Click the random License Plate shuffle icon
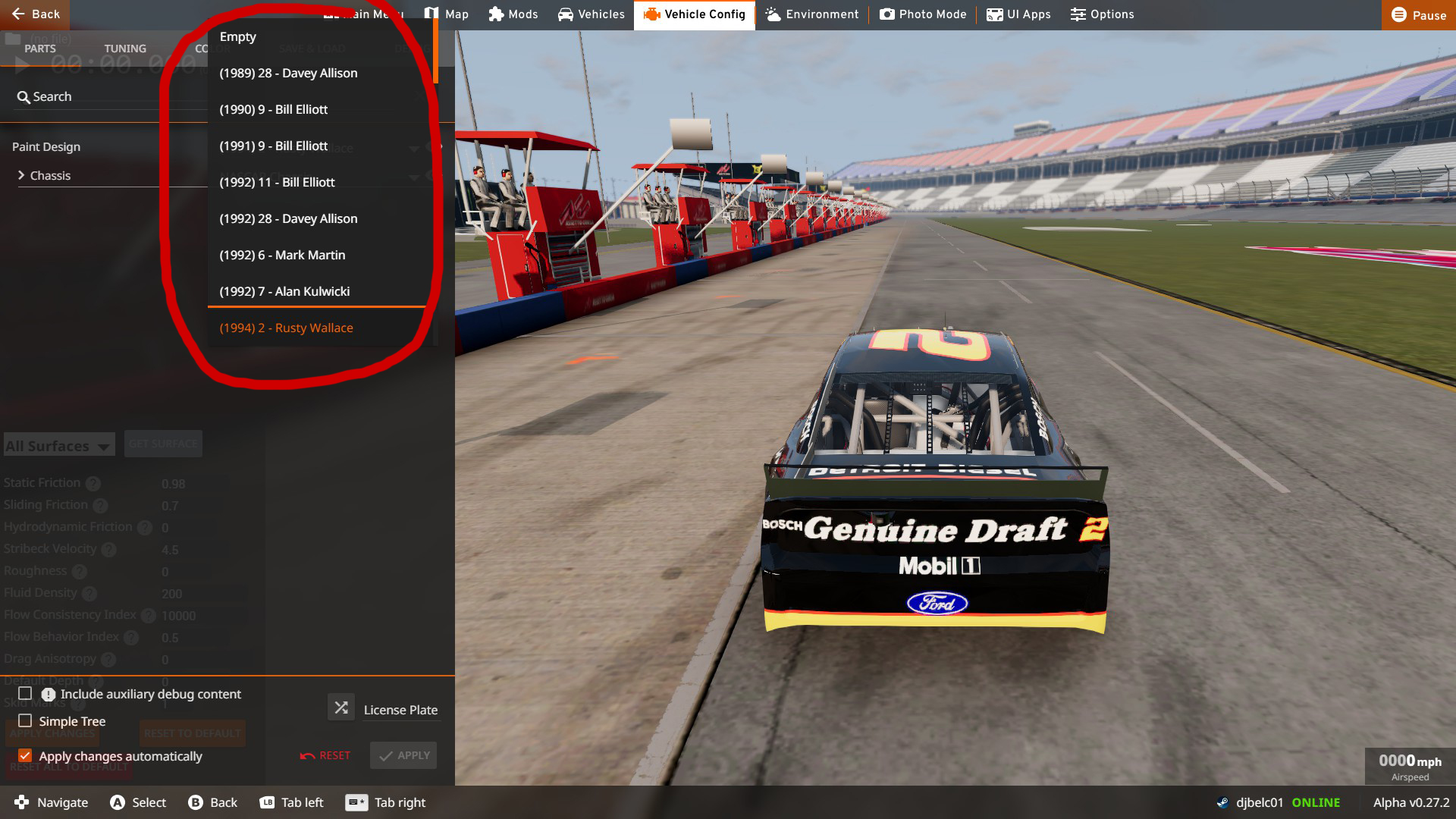Image resolution: width=1456 pixels, height=819 pixels. [x=341, y=708]
